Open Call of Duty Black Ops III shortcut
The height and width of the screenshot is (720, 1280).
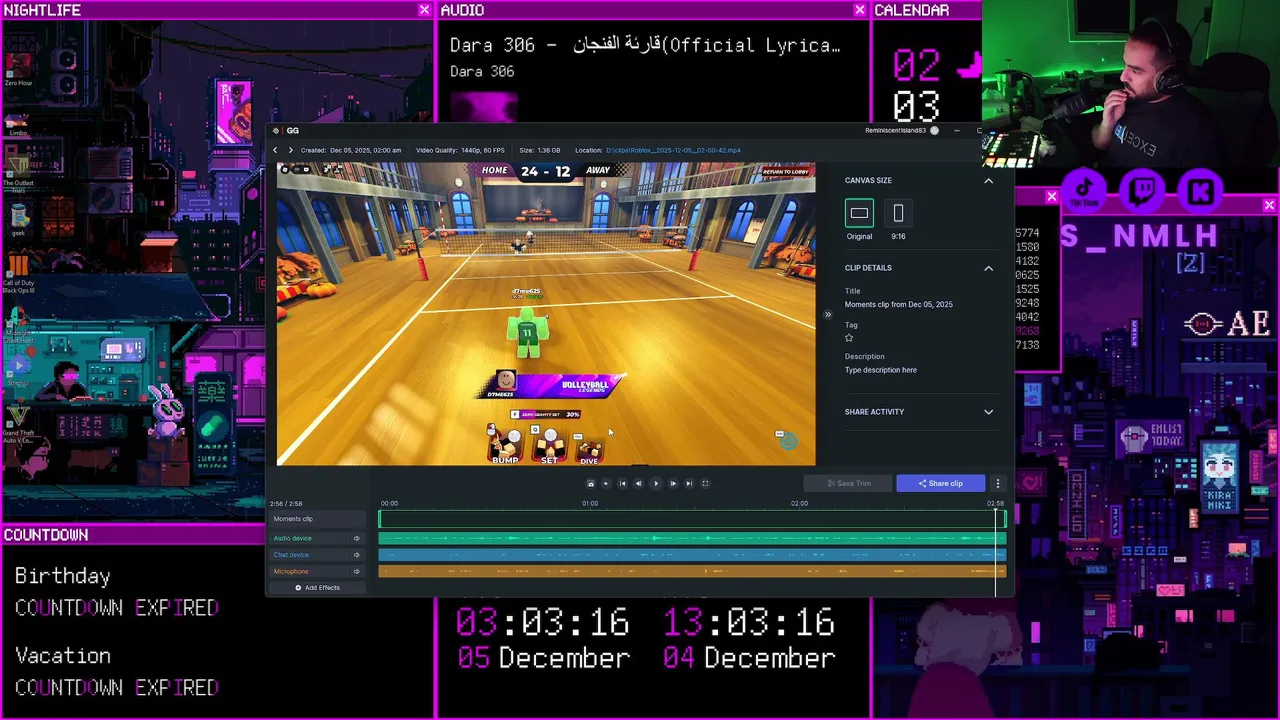18,273
